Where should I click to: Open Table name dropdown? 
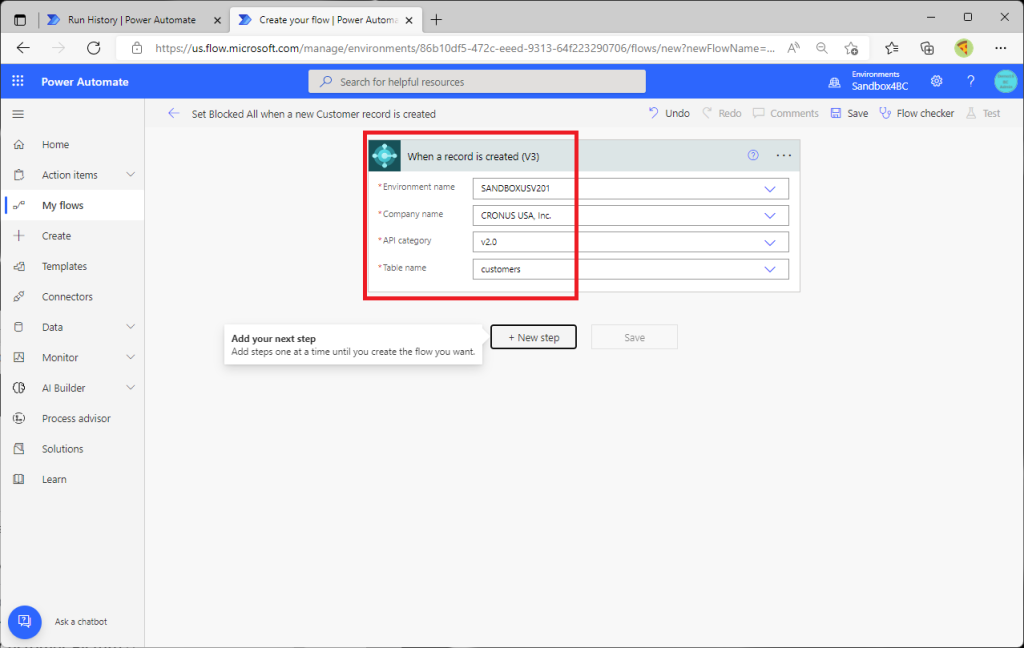[x=770, y=269]
